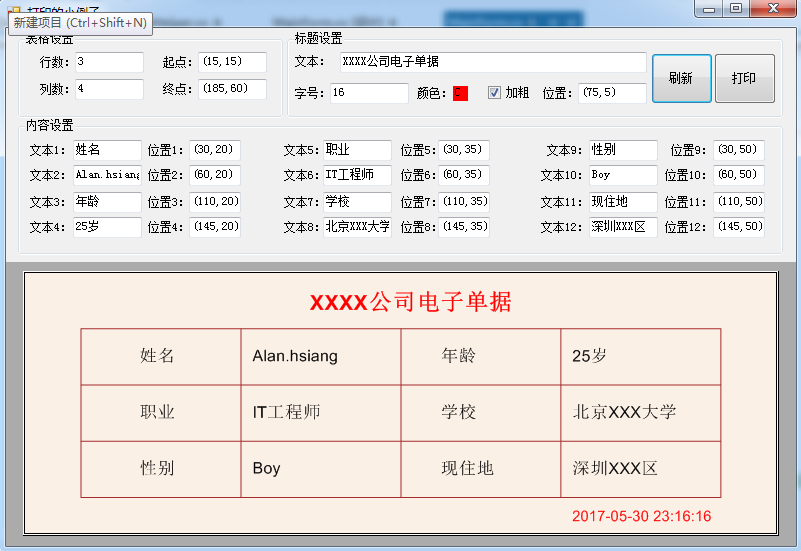Focus 文本10 field containing Boy
The height and width of the screenshot is (551, 801).
coord(623,175)
